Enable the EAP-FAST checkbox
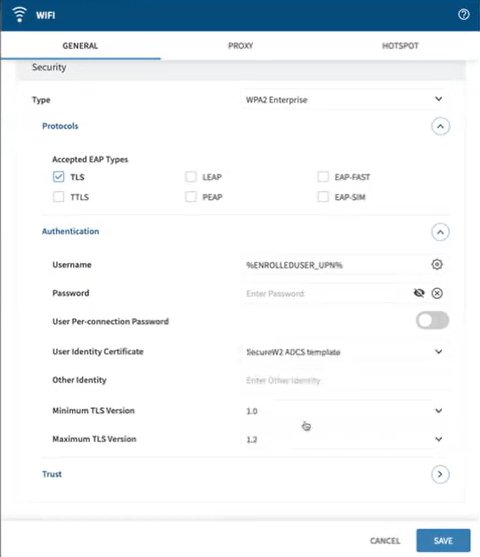480x557 pixels. coord(323,177)
